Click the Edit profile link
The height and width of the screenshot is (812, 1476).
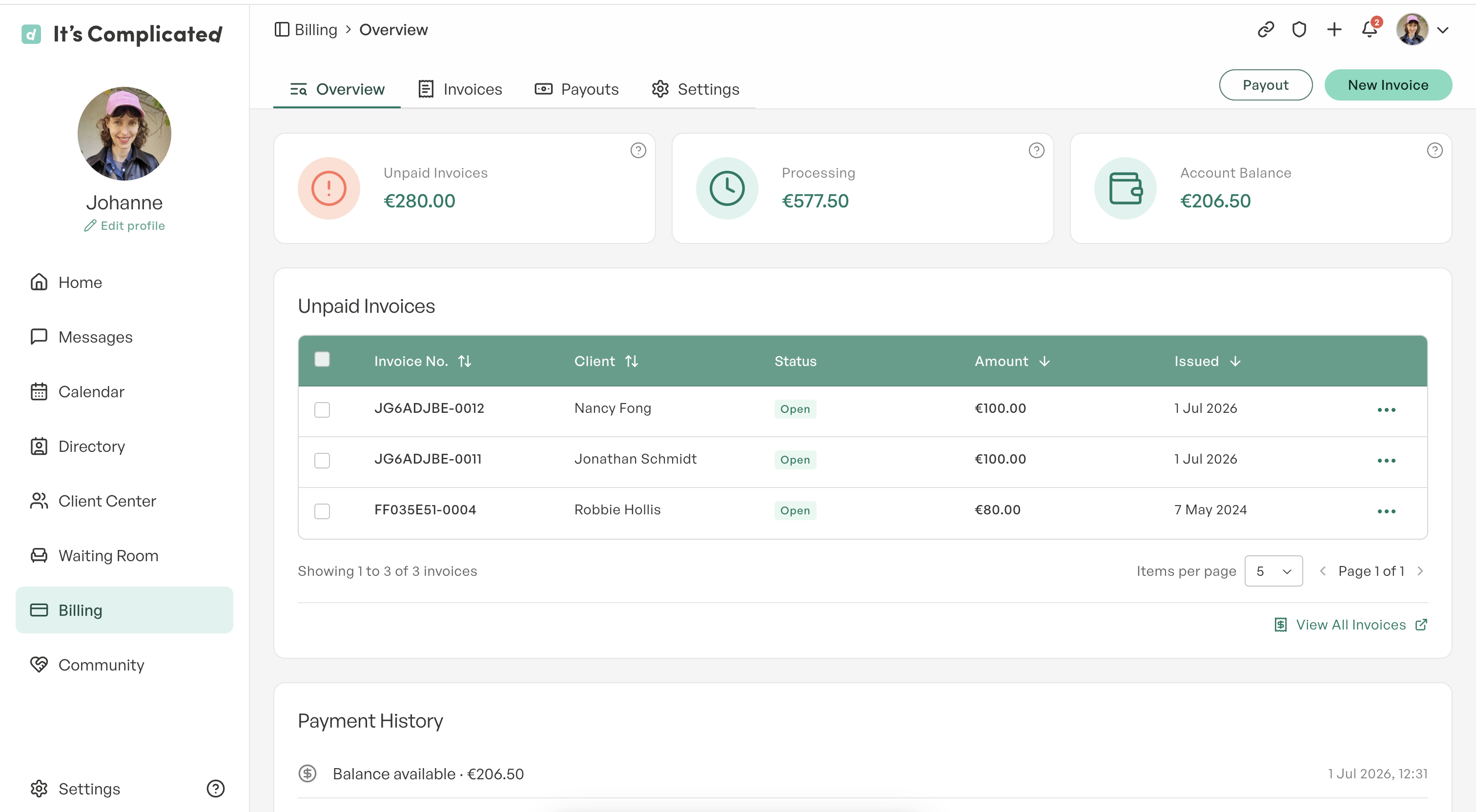click(124, 226)
